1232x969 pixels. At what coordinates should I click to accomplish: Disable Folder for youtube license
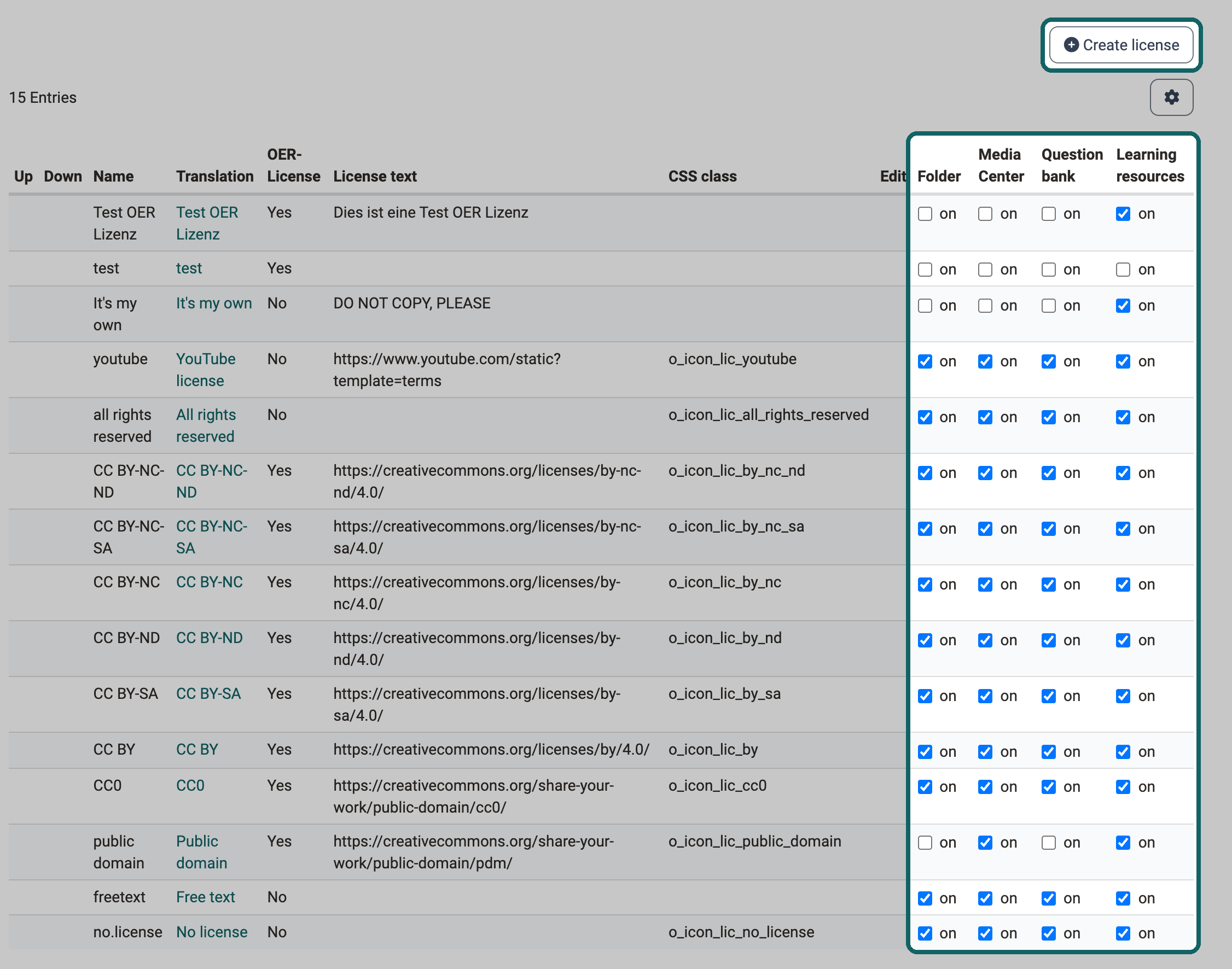925,361
